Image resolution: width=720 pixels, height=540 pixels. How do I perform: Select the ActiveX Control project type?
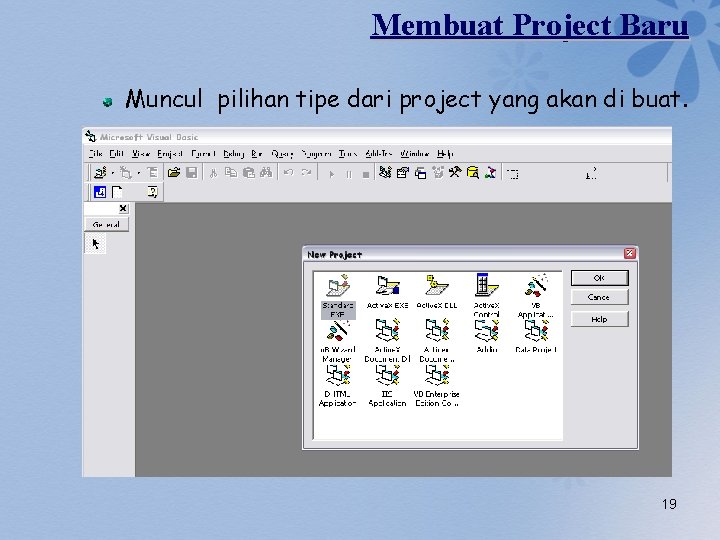point(487,295)
